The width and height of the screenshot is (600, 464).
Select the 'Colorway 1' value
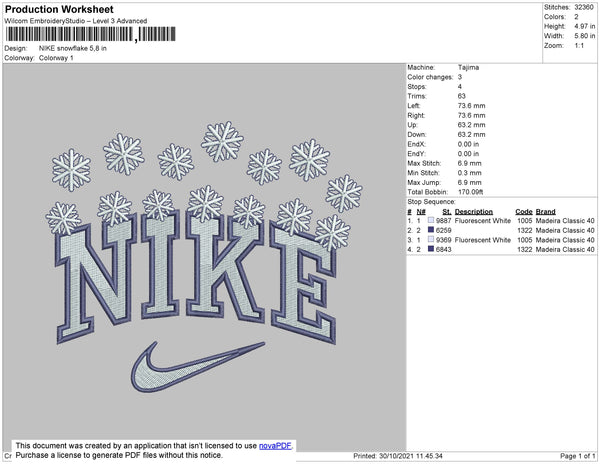(x=56, y=58)
